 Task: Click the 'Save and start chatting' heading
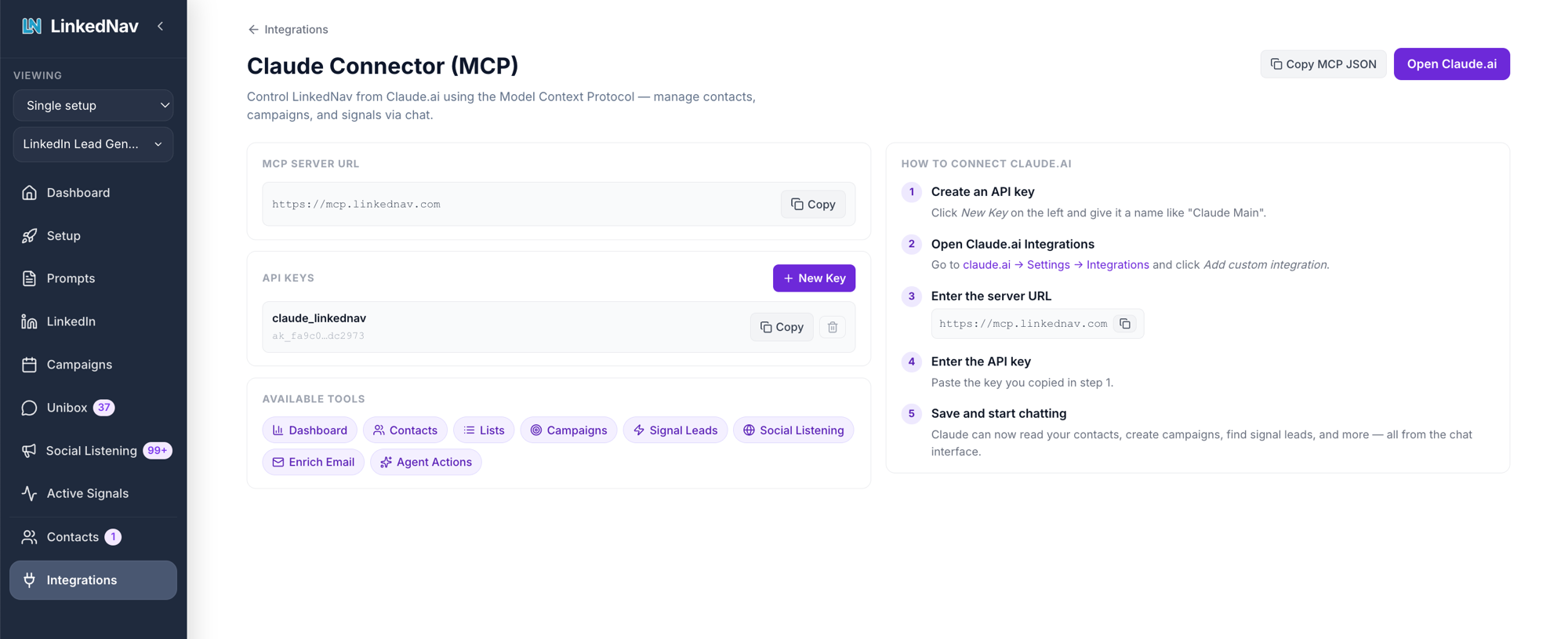999,413
